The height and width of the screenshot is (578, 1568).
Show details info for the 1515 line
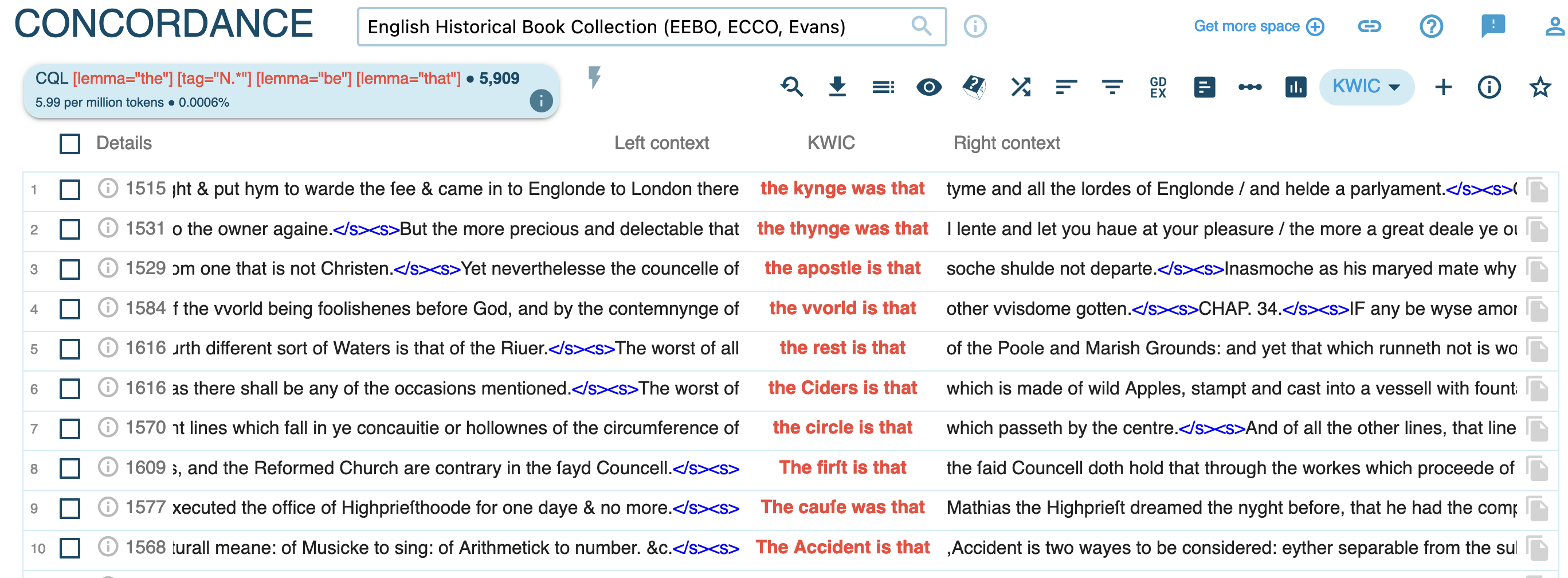click(x=108, y=188)
